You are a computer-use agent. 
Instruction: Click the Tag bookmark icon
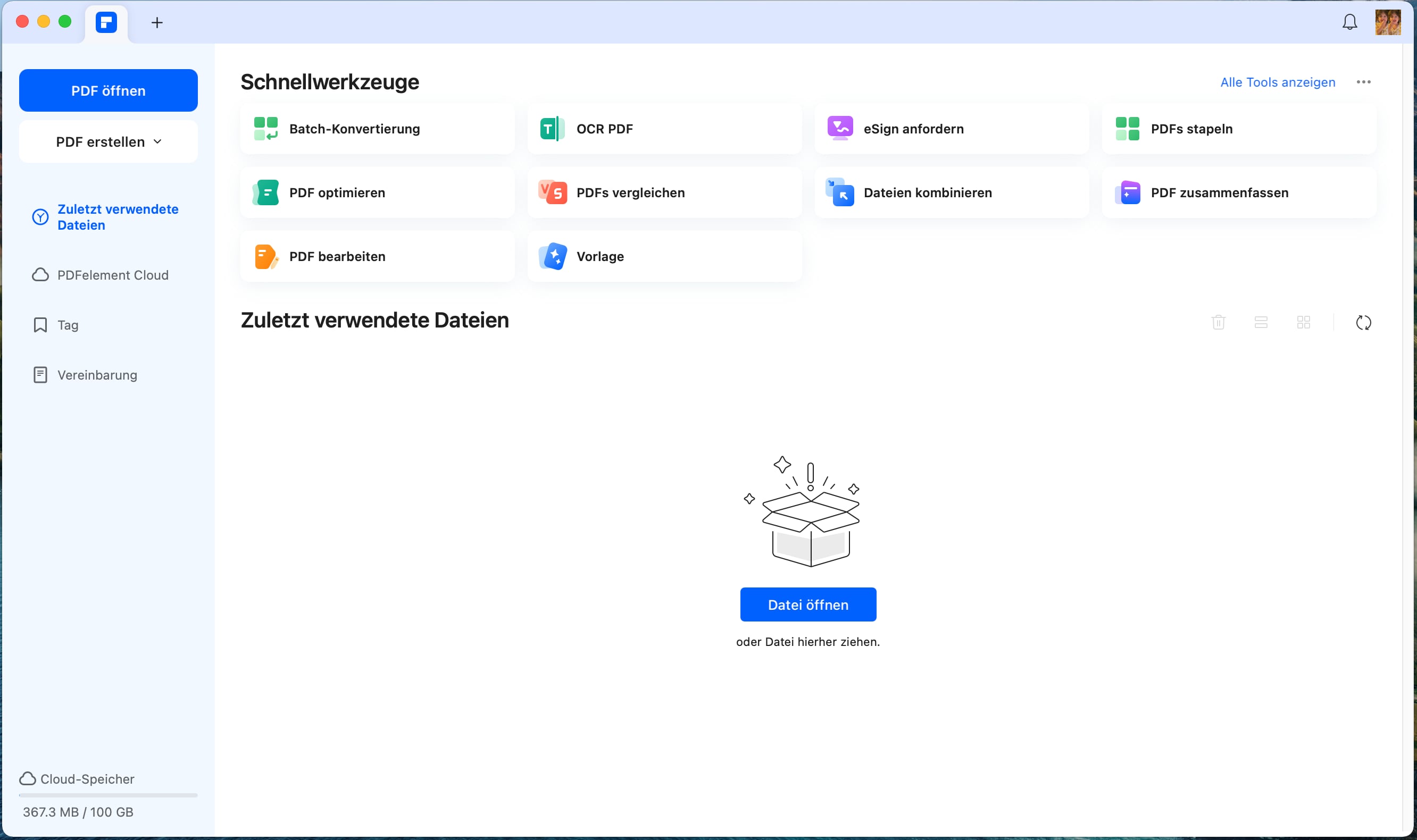[40, 325]
